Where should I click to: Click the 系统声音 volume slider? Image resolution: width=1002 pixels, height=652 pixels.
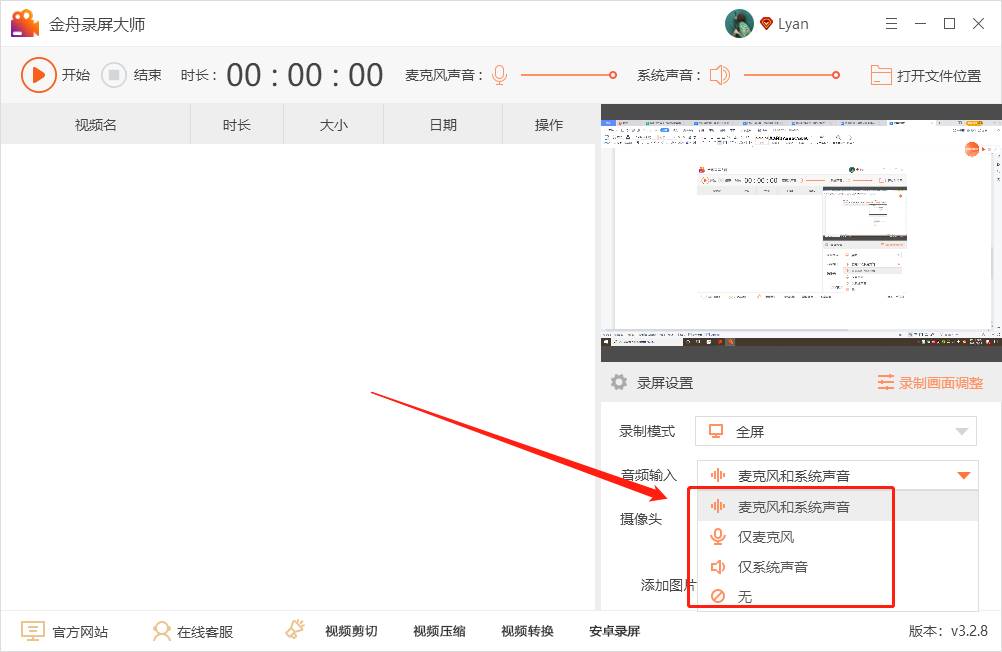point(790,73)
